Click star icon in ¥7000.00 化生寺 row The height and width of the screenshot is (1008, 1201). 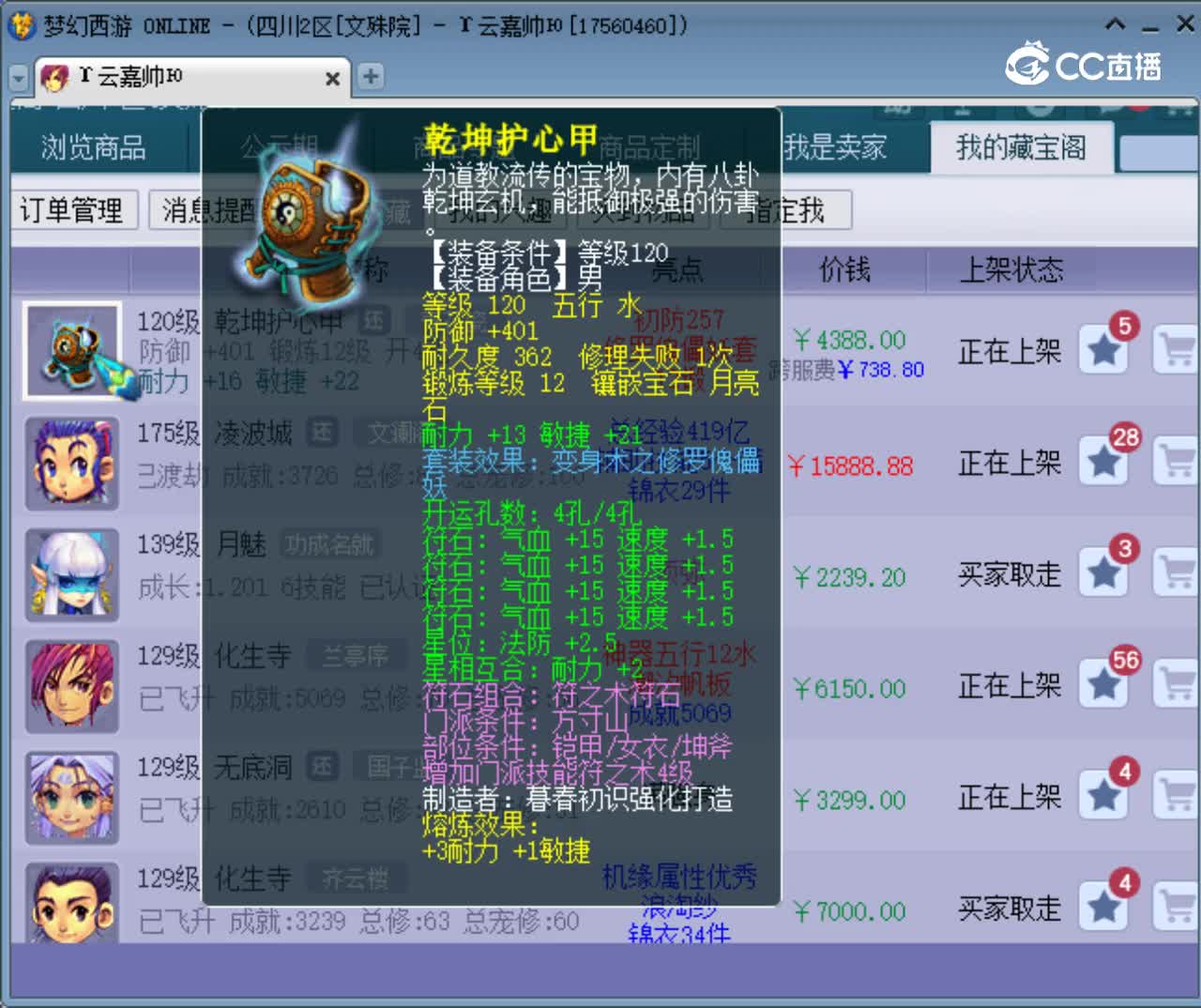coord(1103,908)
